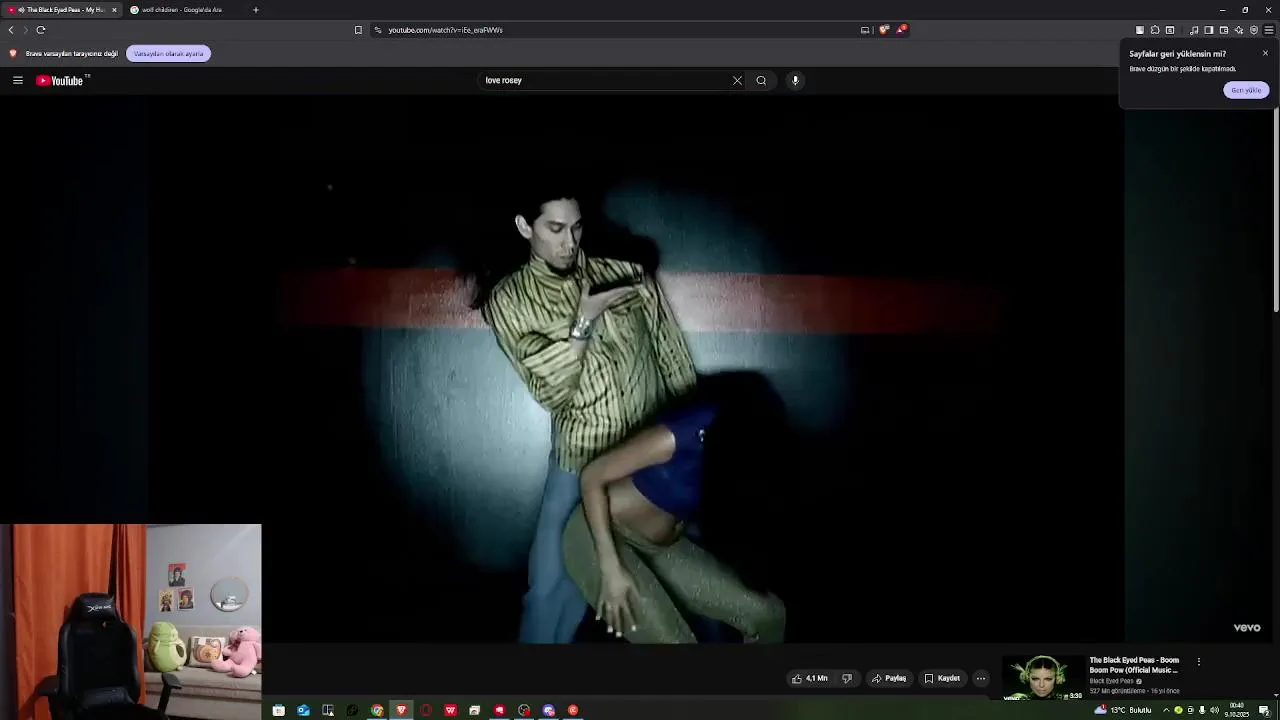Open Black Eyed Peas channel link
The image size is (1280, 720).
tap(1112, 681)
